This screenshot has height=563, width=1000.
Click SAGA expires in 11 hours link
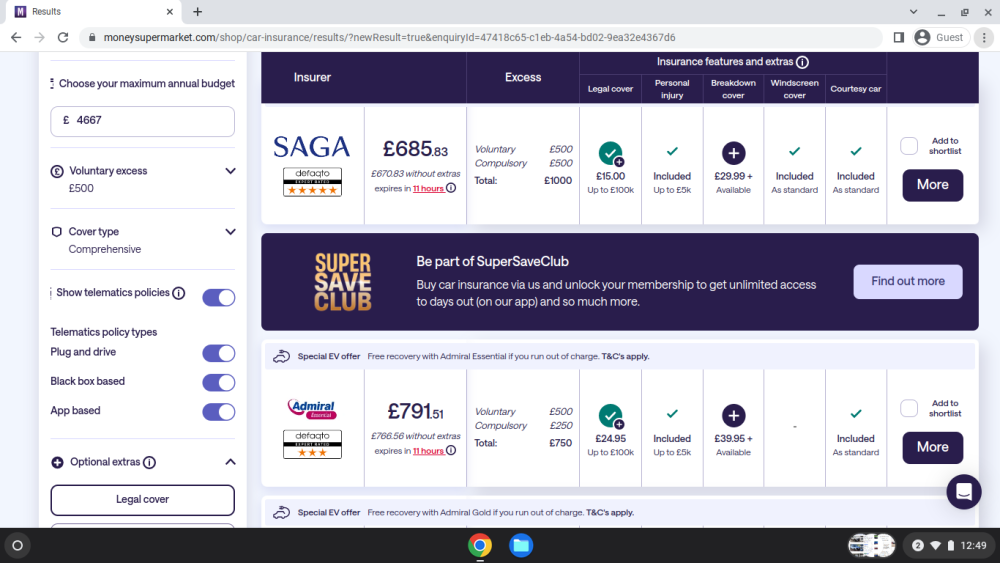428,189
